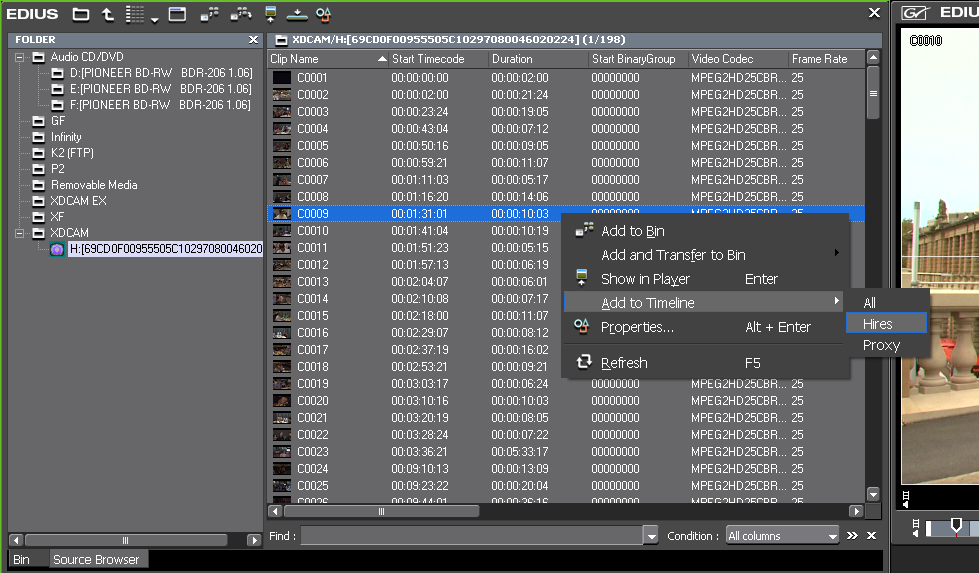The image size is (979, 573).
Task: Click the folder icon in the EDIUS toolbar
Action: [81, 14]
